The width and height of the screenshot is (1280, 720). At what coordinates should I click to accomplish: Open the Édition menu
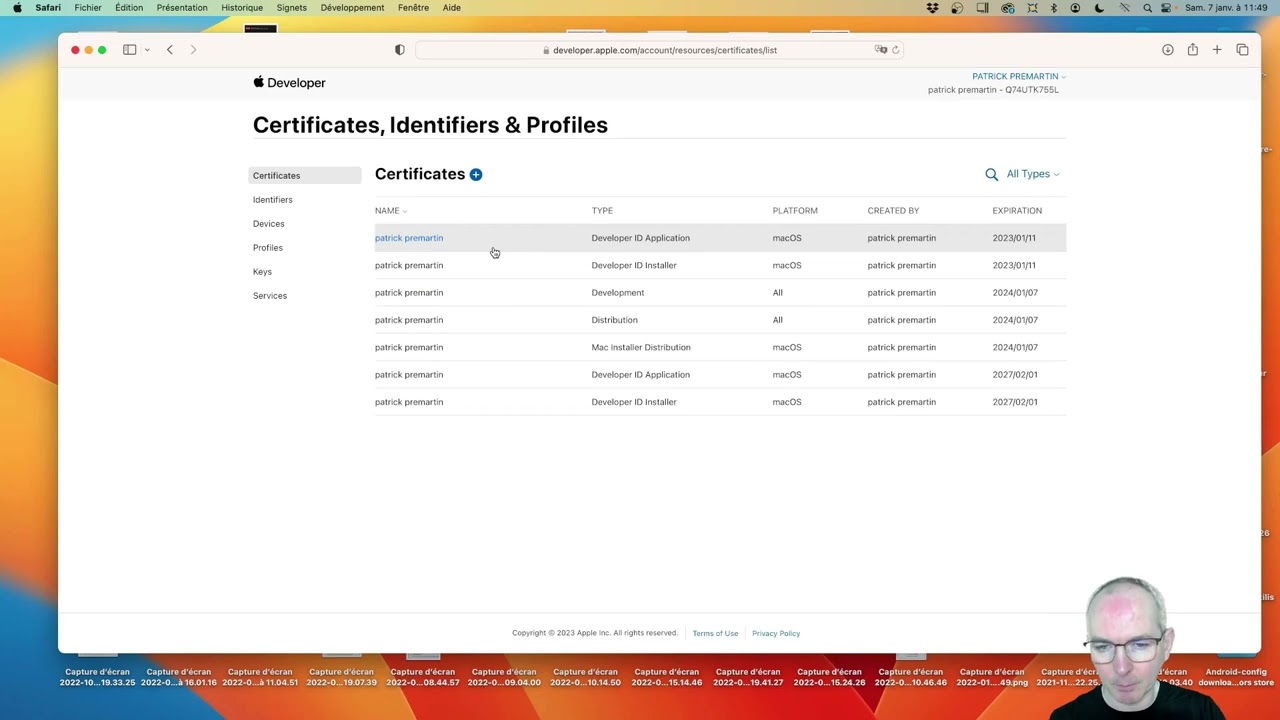click(x=129, y=8)
